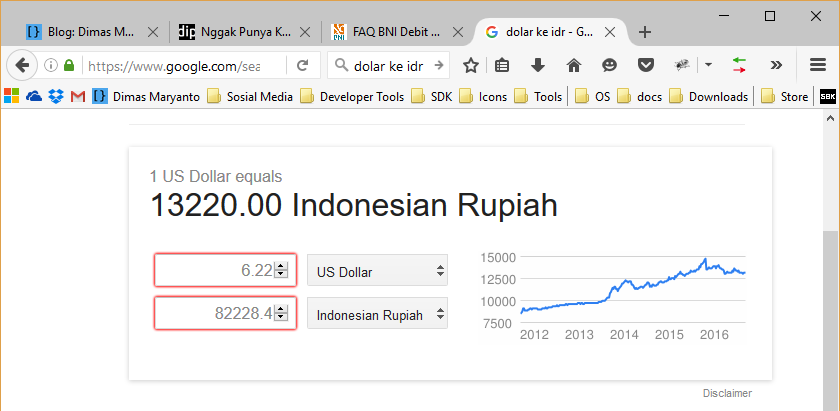Click the Rupiah amount field 82228.4

(x=225, y=313)
